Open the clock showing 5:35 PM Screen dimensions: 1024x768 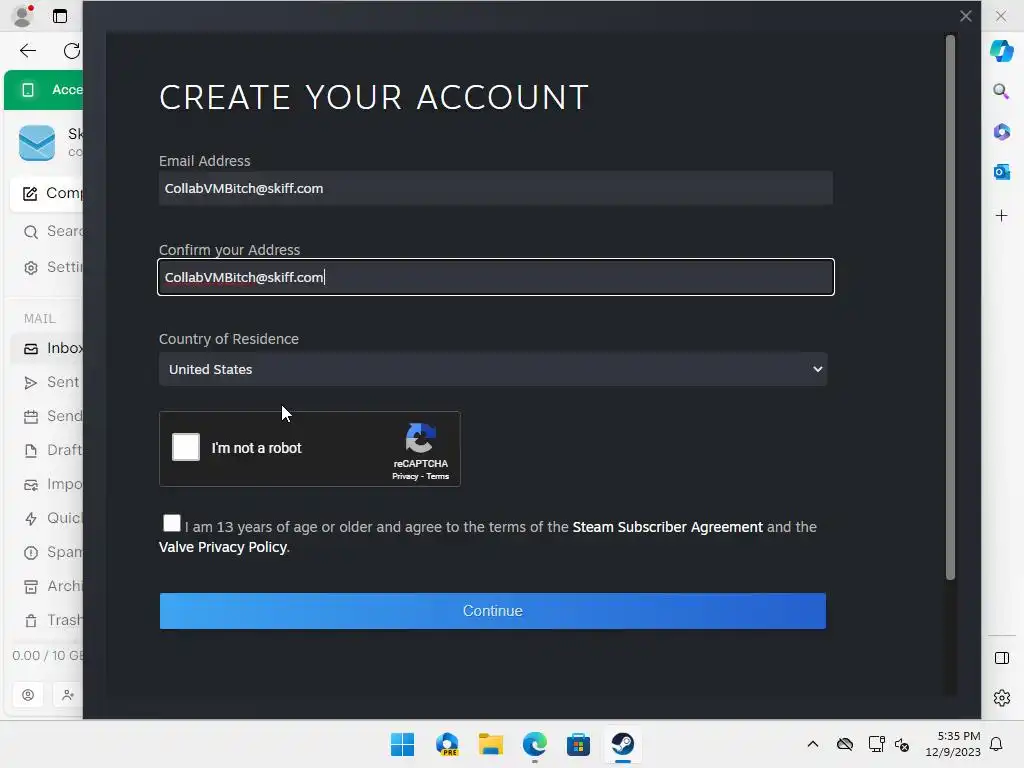click(x=952, y=744)
